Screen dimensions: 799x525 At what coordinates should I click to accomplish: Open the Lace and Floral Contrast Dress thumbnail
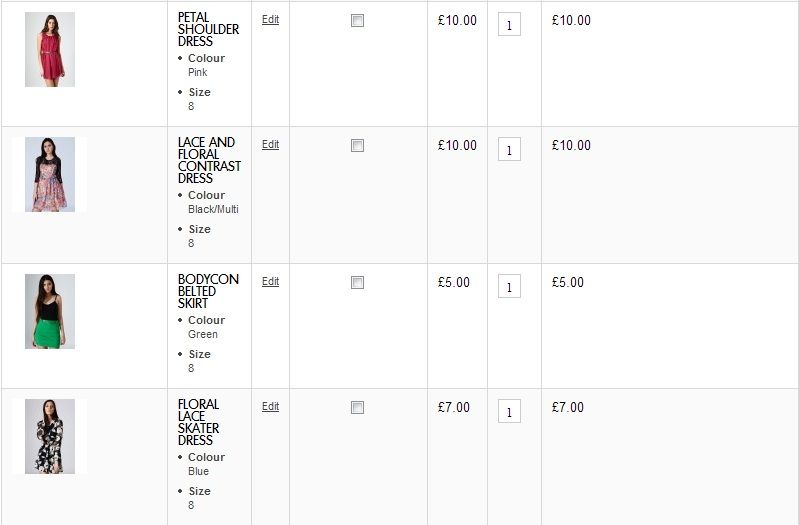[x=49, y=174]
